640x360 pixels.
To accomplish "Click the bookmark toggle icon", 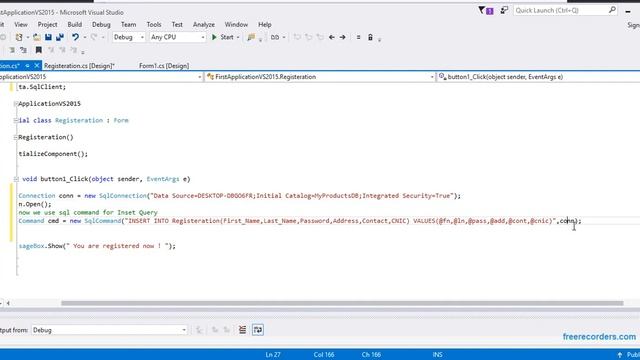I will pos(38,50).
